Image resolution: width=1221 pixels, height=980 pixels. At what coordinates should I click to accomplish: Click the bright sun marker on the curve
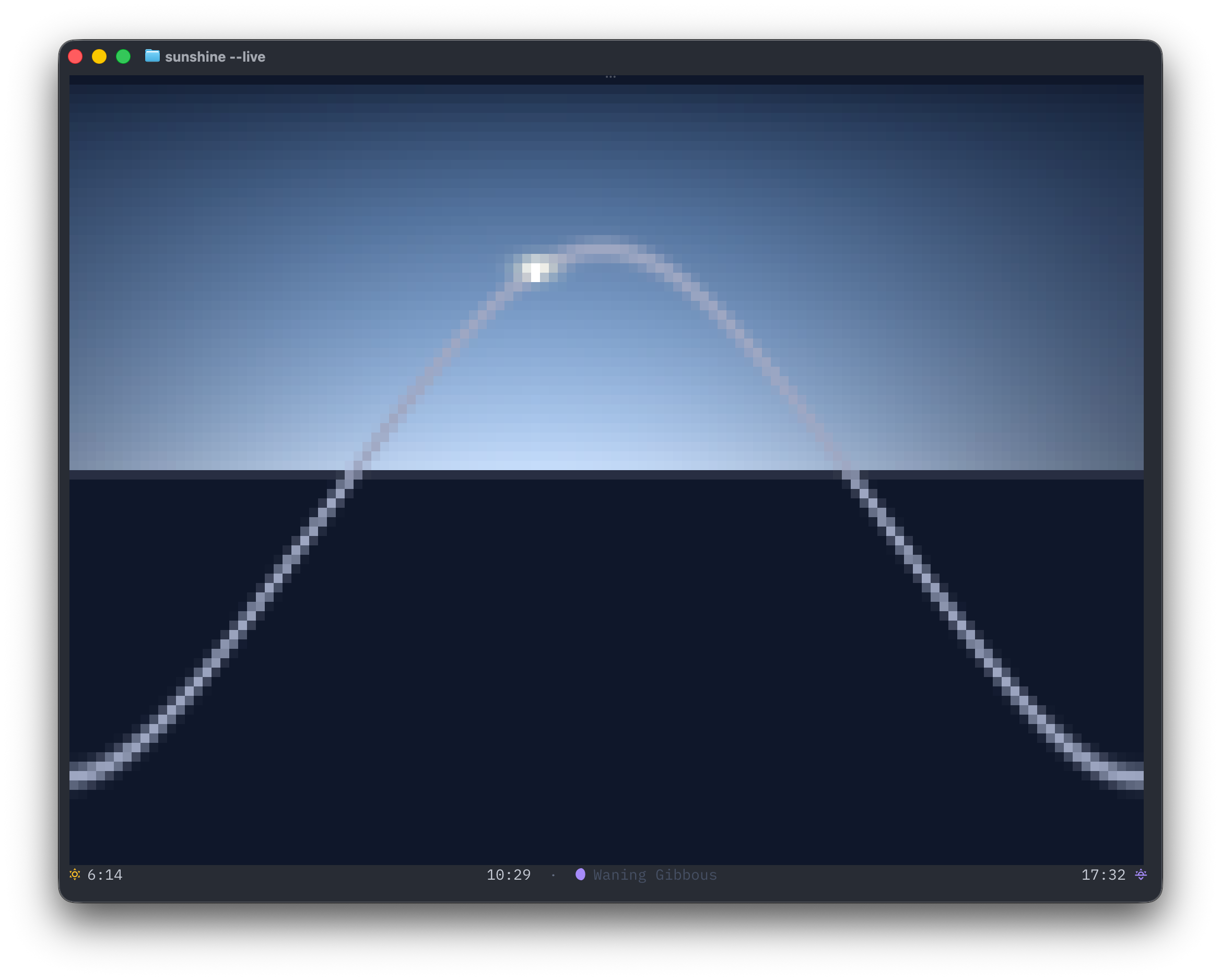click(535, 269)
